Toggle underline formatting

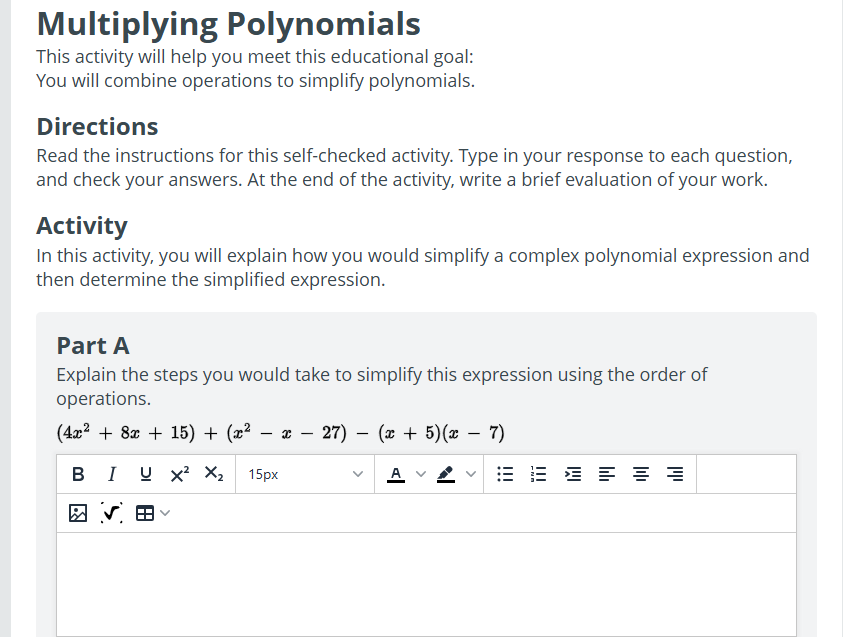[145, 473]
